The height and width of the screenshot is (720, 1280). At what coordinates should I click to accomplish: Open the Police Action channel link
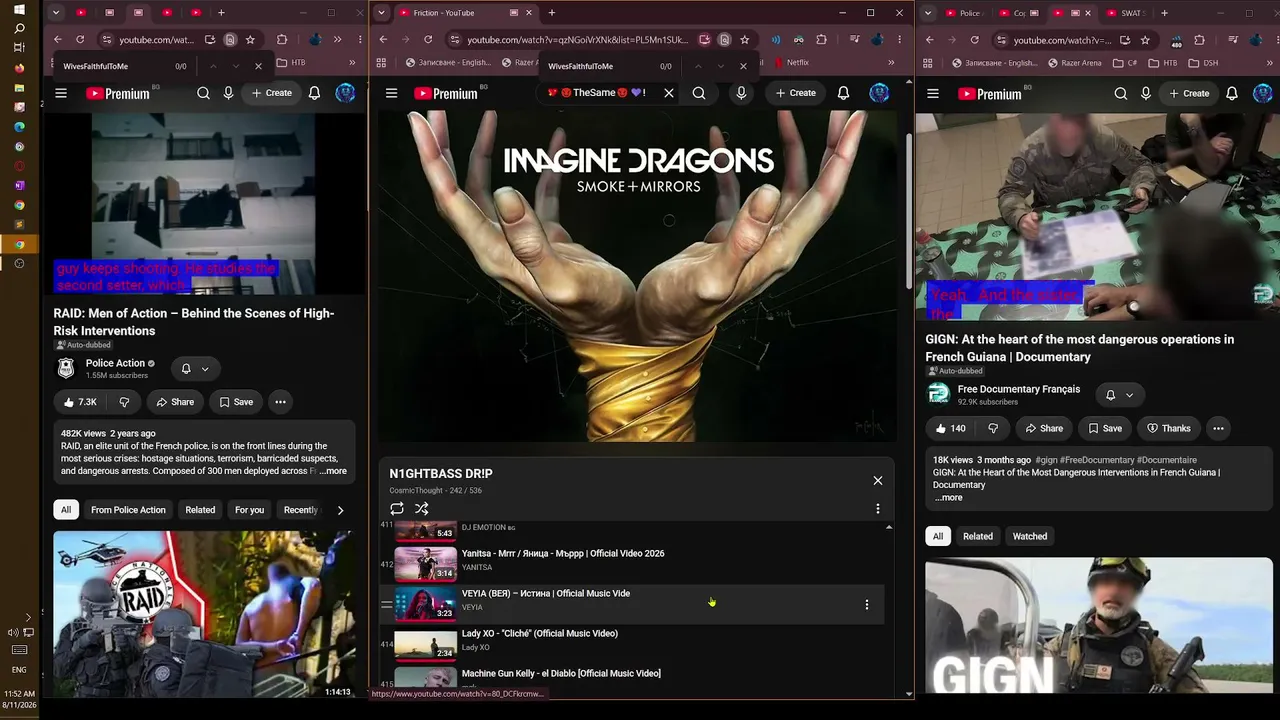(x=115, y=363)
